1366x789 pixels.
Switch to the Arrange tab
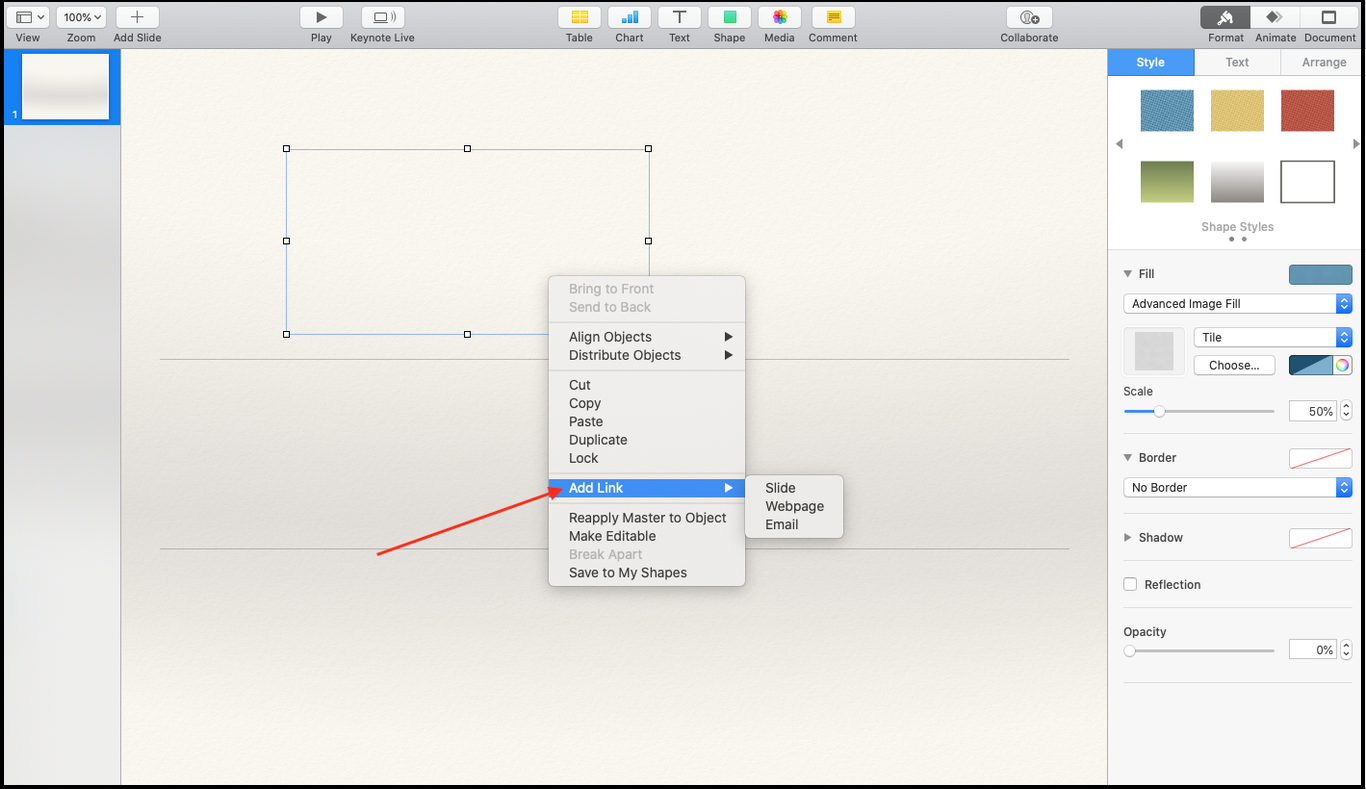point(1323,62)
